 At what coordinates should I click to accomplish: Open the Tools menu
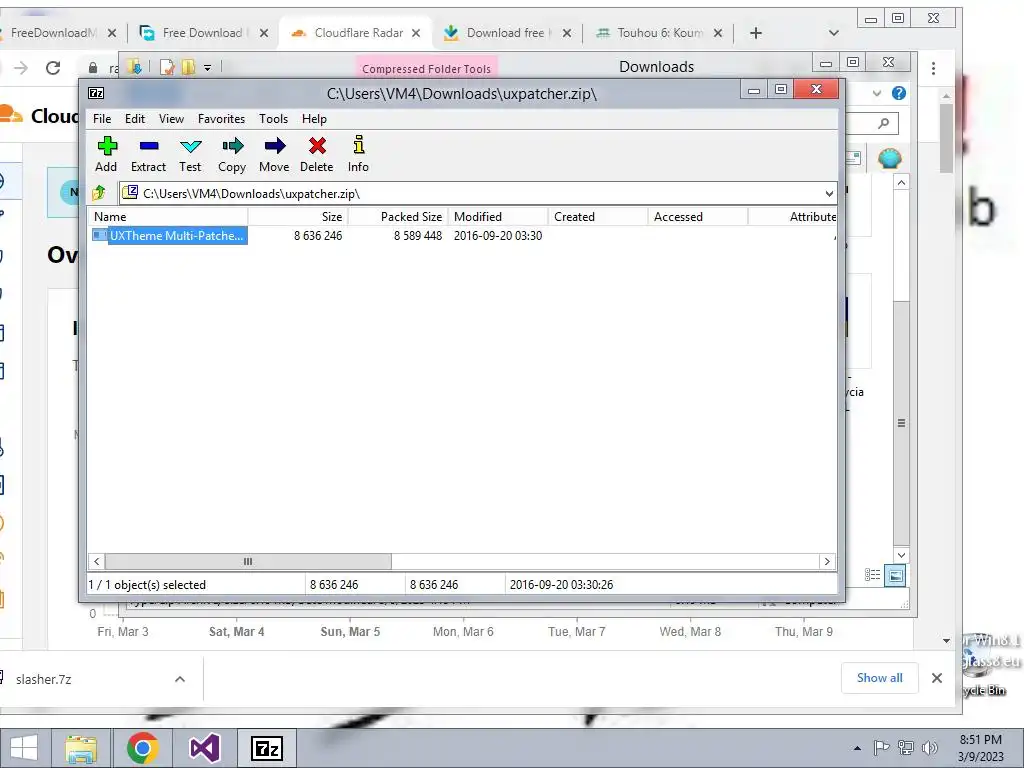[x=273, y=119]
